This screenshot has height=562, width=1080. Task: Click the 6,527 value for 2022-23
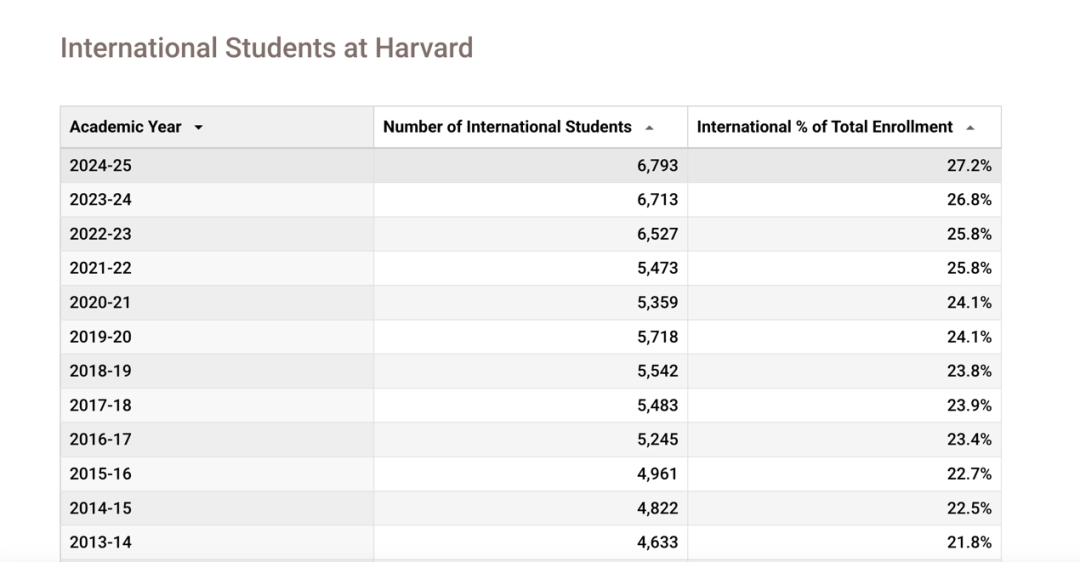pos(657,234)
